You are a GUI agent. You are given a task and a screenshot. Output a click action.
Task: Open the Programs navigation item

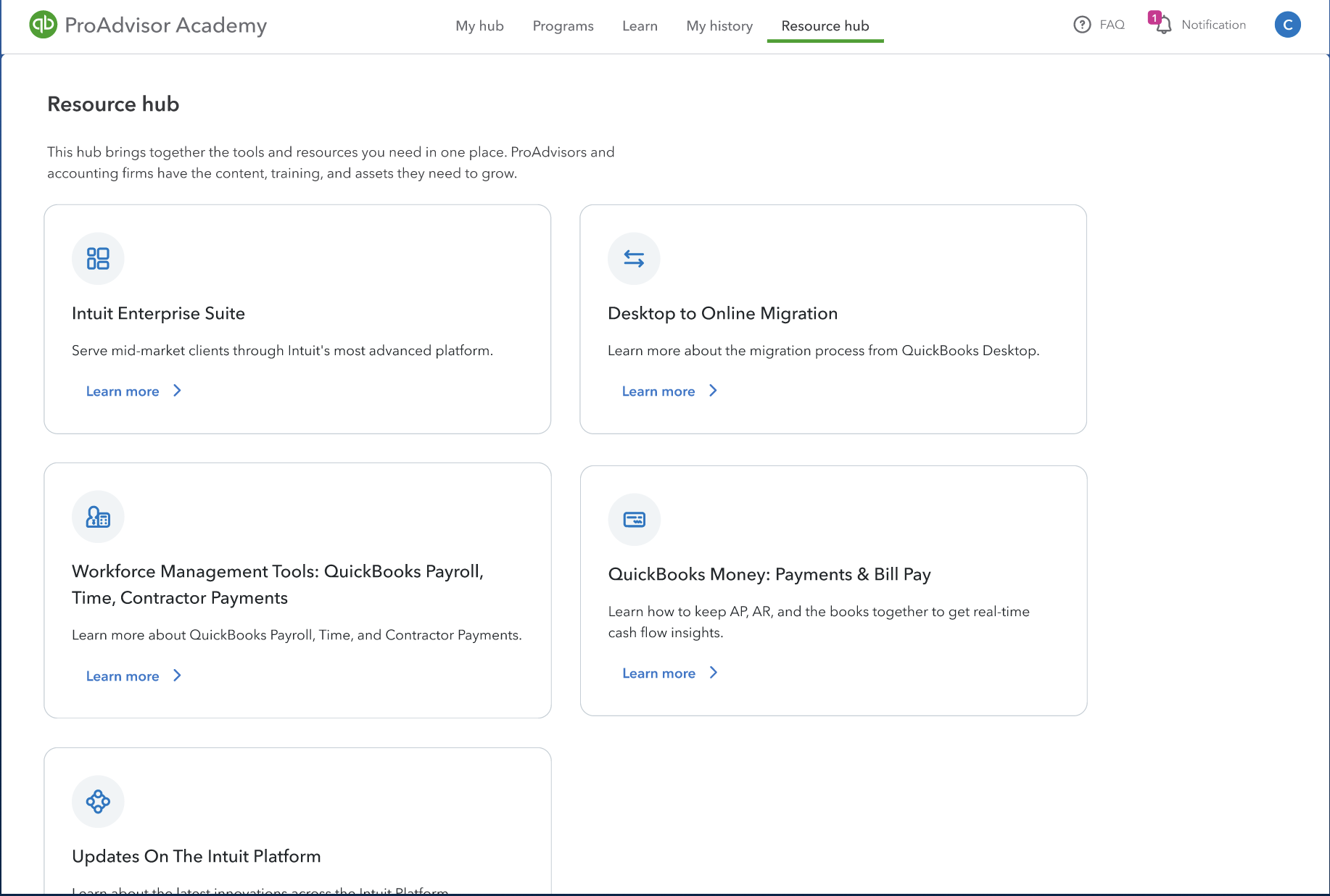tap(563, 25)
